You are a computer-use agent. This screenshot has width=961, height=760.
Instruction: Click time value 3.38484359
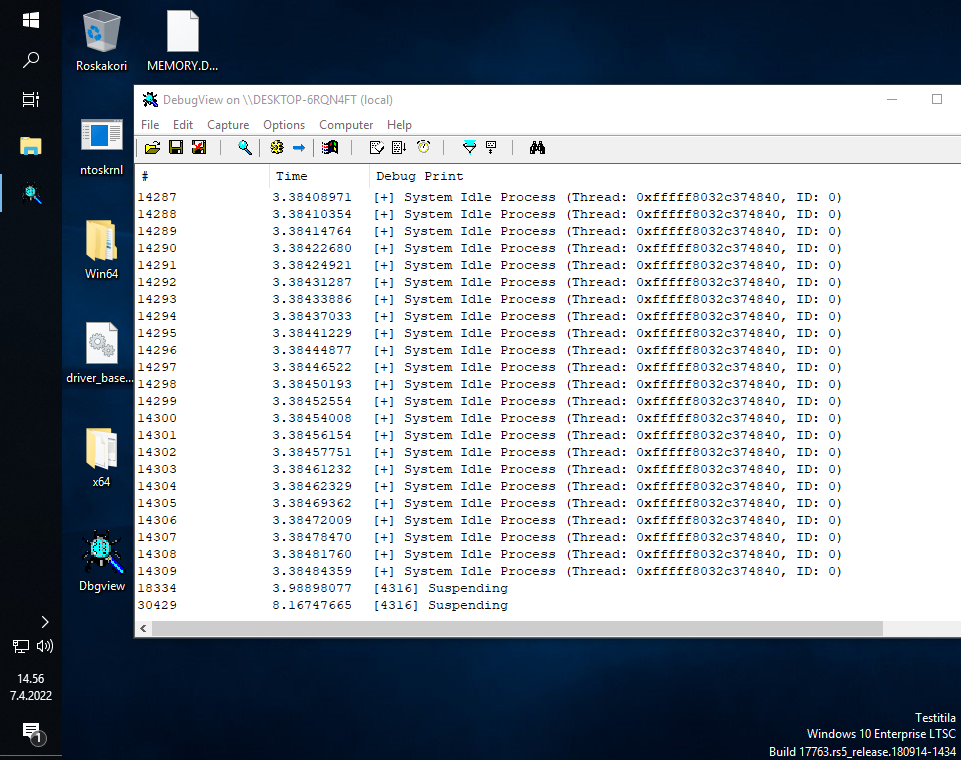coord(312,571)
